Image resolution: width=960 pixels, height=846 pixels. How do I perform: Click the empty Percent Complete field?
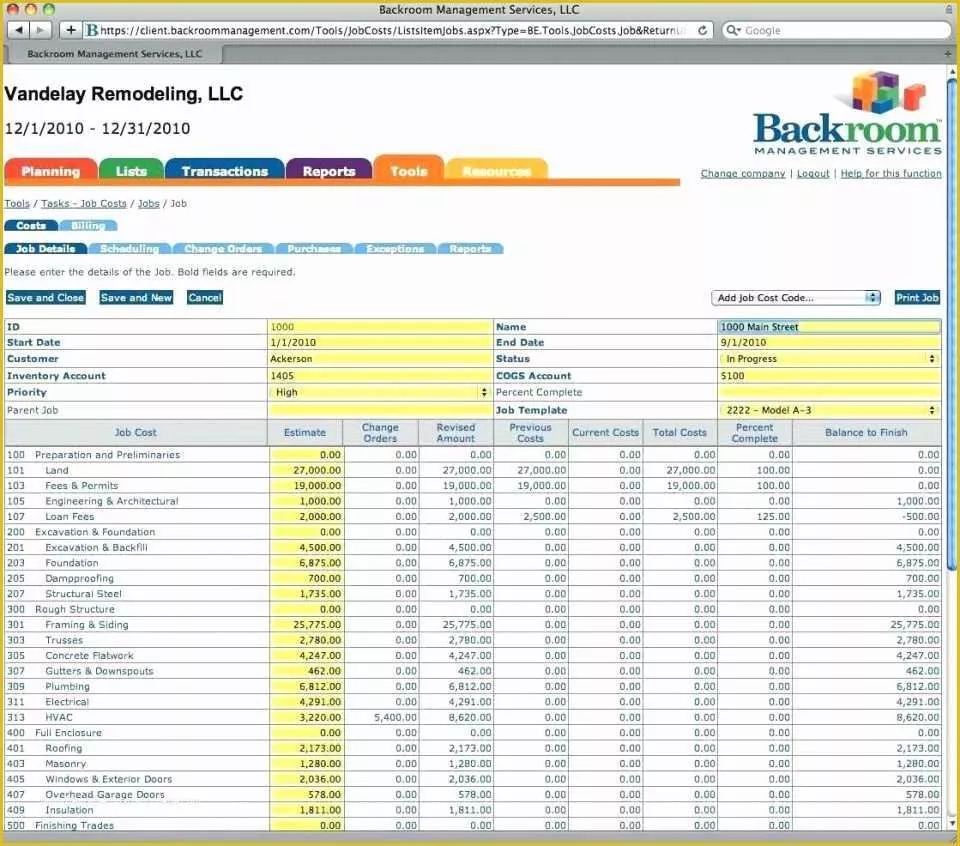coord(829,392)
